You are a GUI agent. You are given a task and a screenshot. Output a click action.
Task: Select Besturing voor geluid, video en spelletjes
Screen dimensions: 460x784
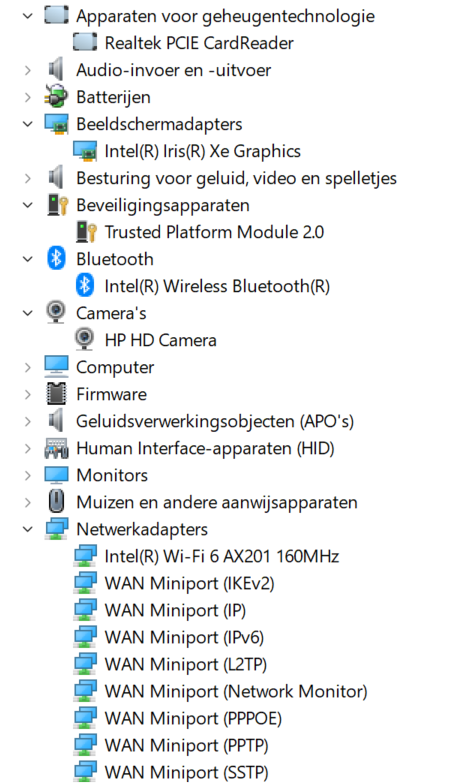tap(236, 178)
